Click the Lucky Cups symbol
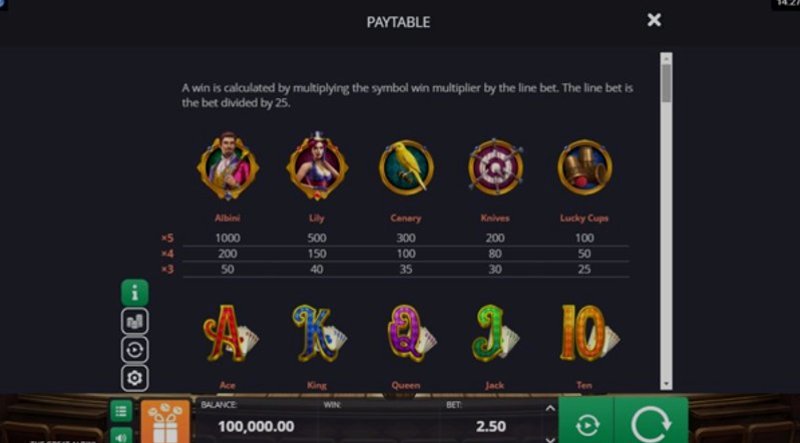The height and width of the screenshot is (443, 800). click(x=585, y=167)
